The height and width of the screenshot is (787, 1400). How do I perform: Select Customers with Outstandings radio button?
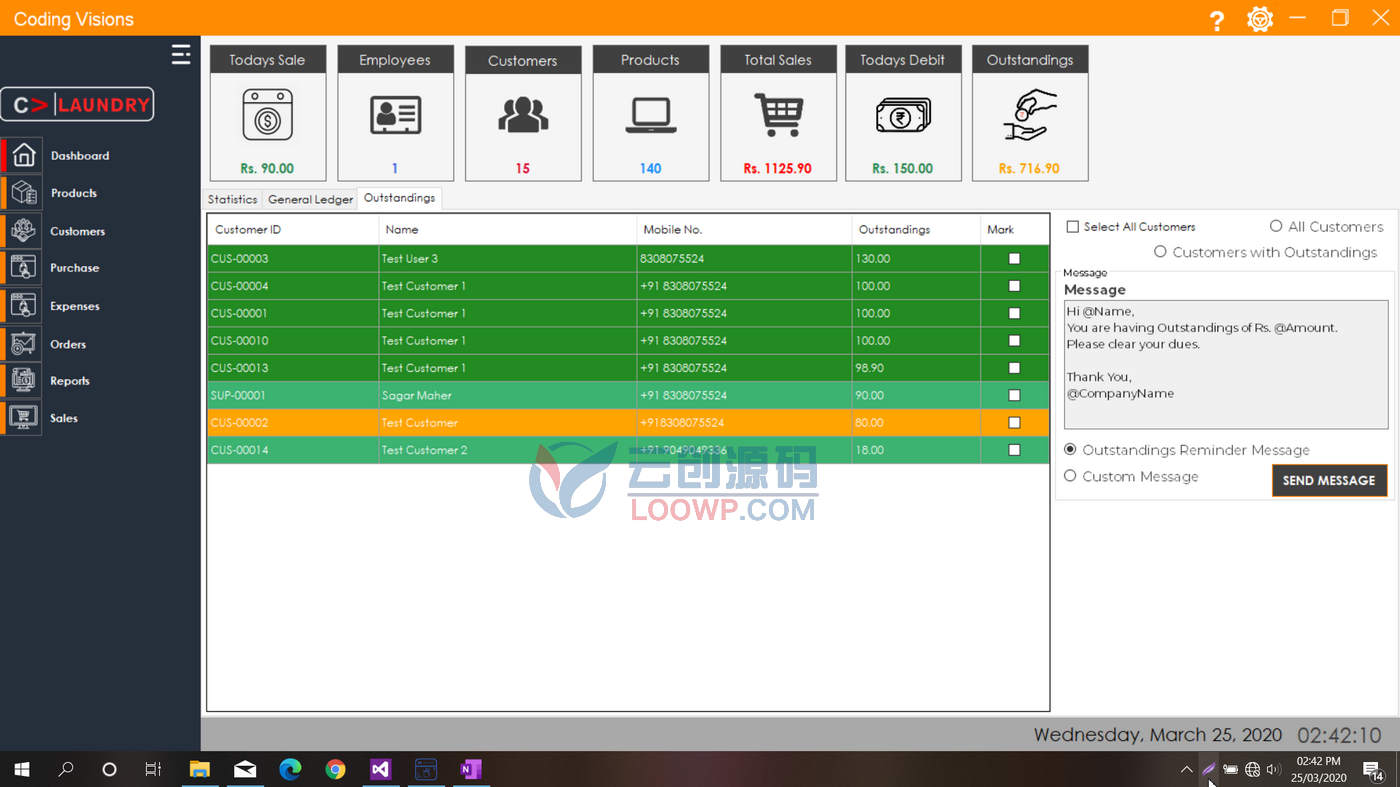click(1160, 252)
